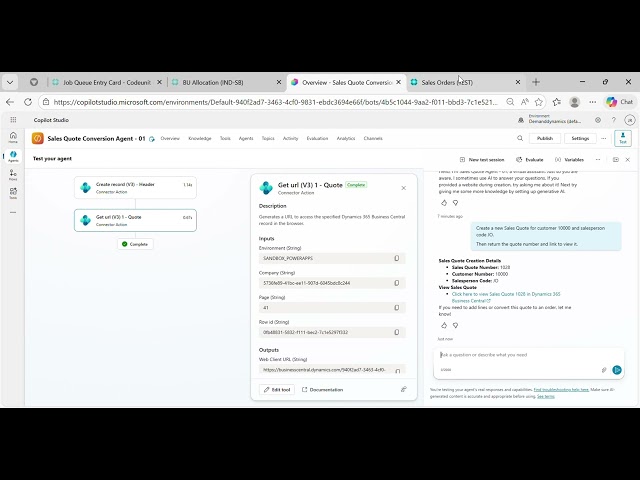Image resolution: width=640 pixels, height=480 pixels.
Task: Thumbs down the greeting message
Action: point(456,202)
